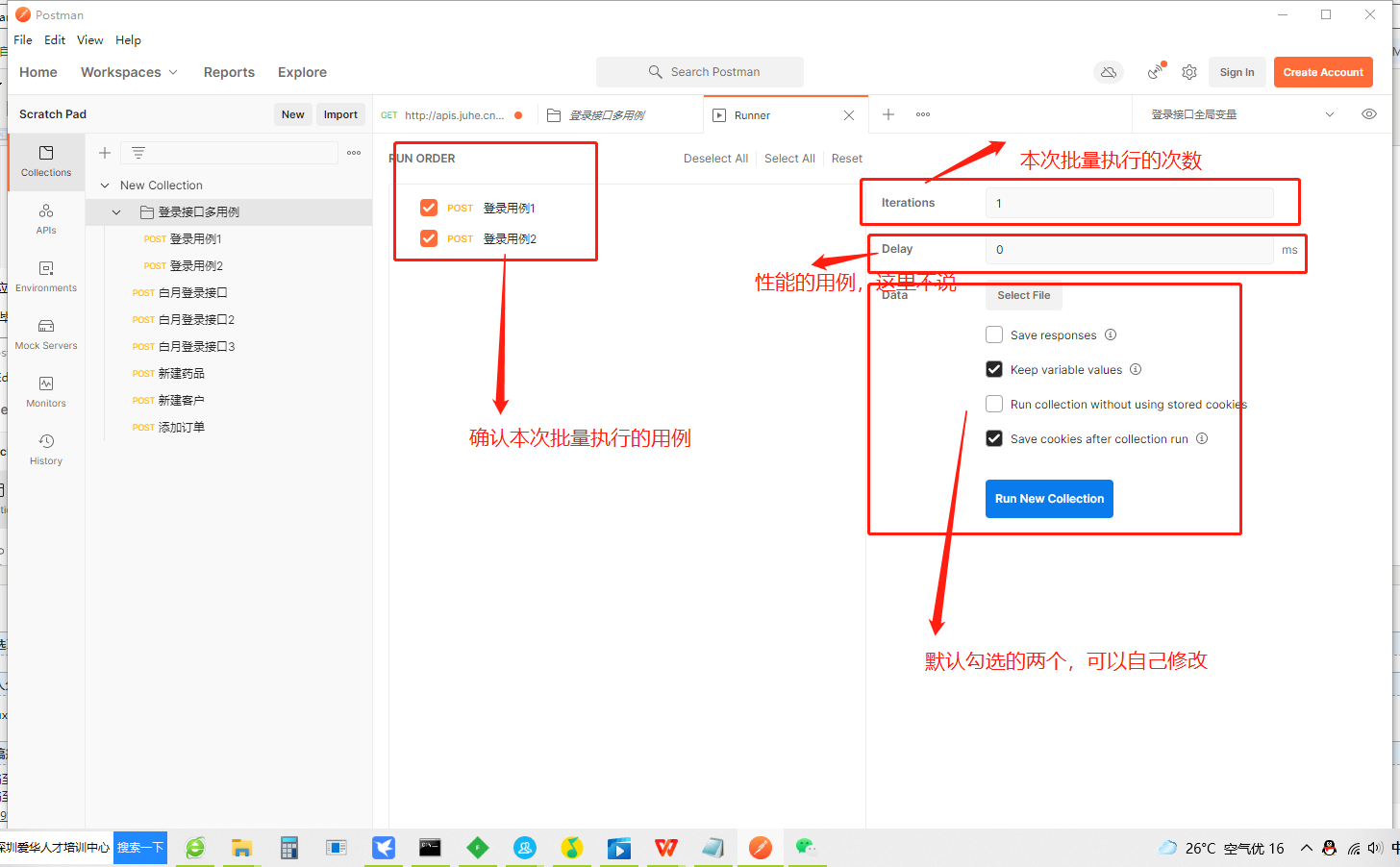
Task: Open the settings gear icon
Action: [1189, 72]
